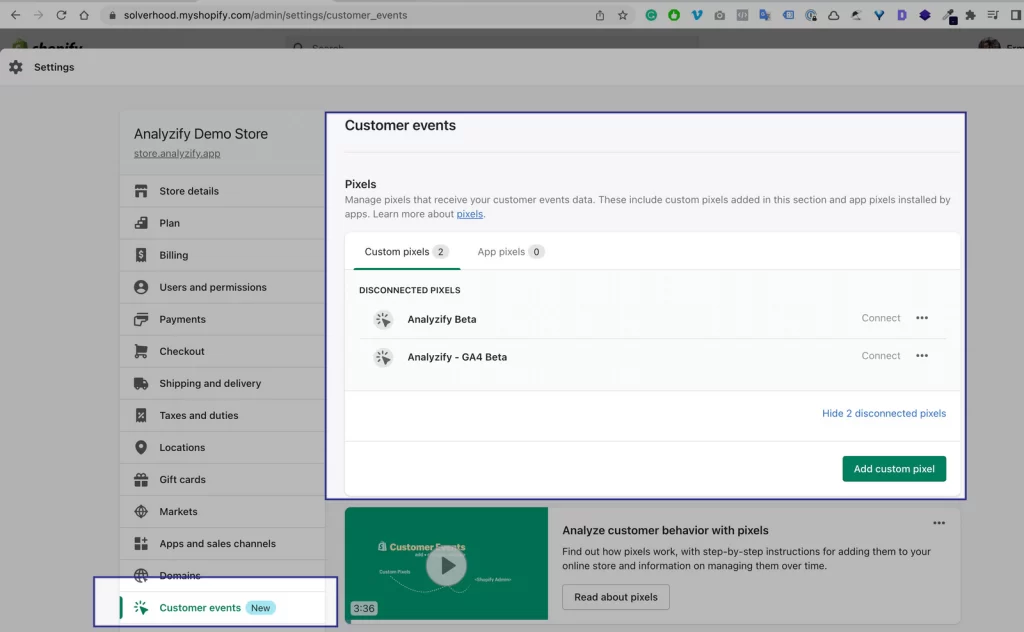Click the Payments card icon
This screenshot has width=1024, height=632.
140,319
